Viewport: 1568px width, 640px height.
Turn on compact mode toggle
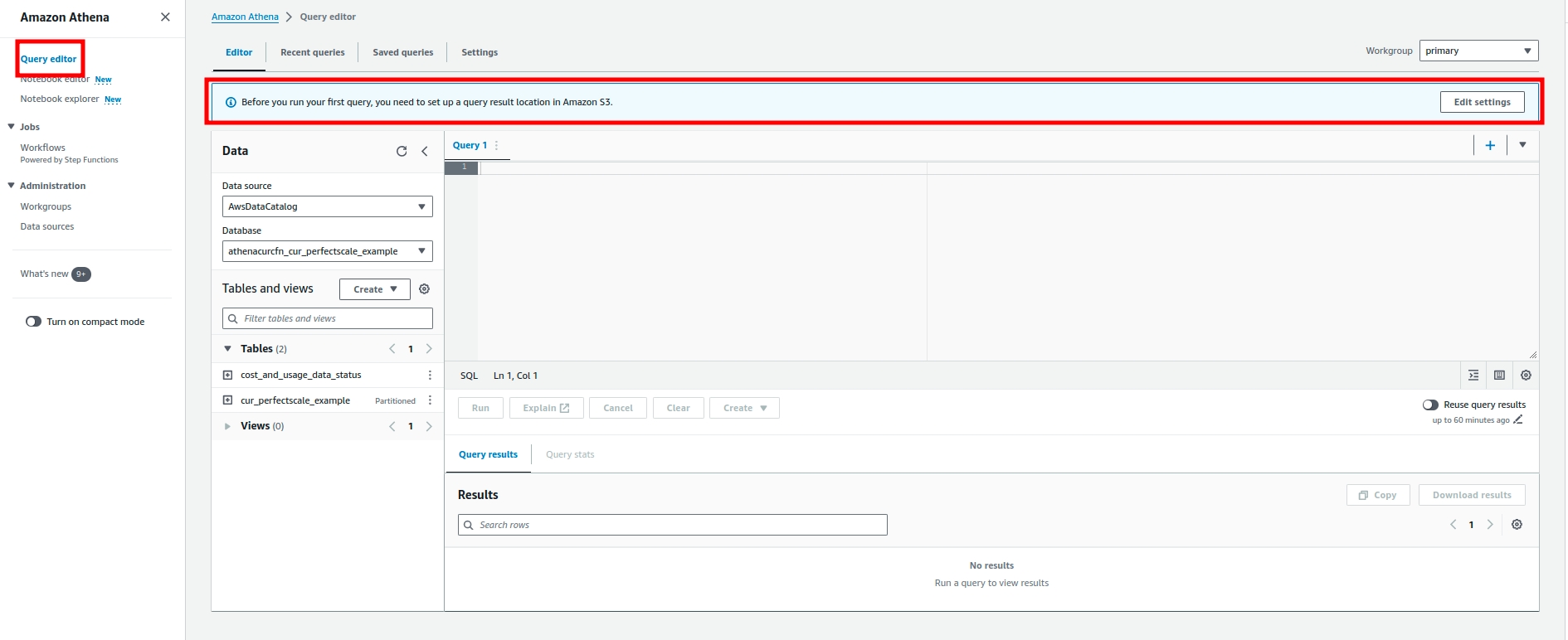point(34,322)
